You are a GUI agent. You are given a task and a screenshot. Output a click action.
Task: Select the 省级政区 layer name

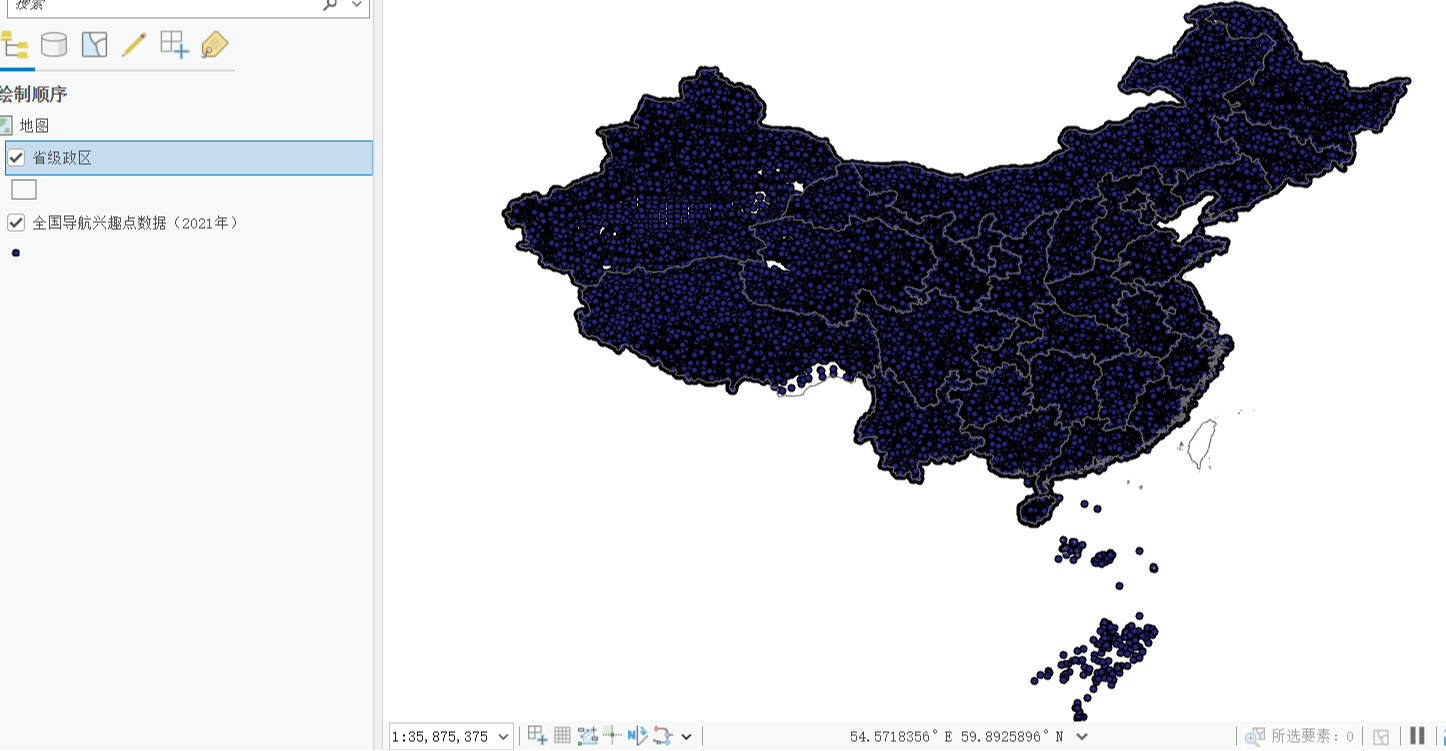pyautogui.click(x=62, y=158)
